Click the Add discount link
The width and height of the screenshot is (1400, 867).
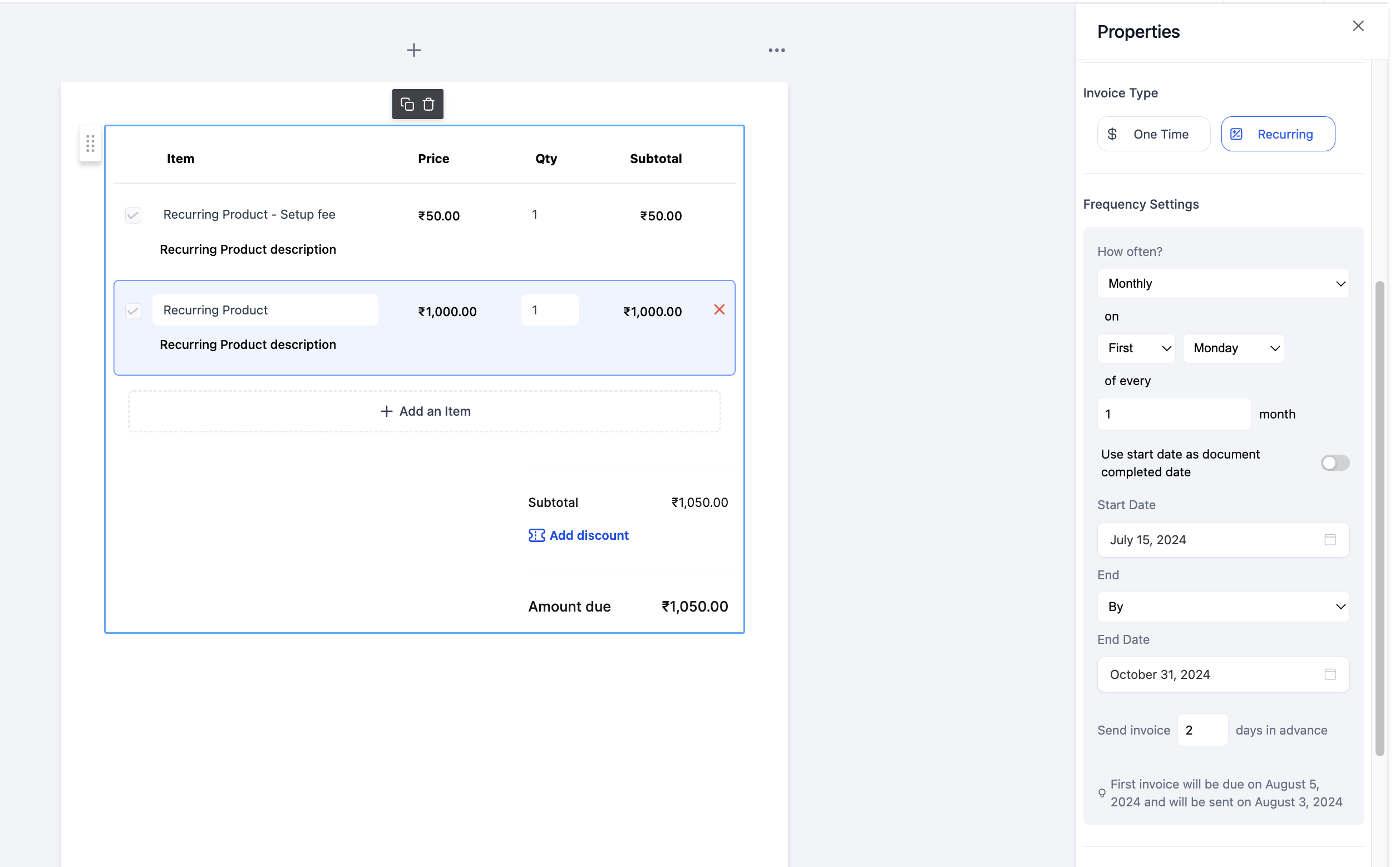[x=578, y=535]
